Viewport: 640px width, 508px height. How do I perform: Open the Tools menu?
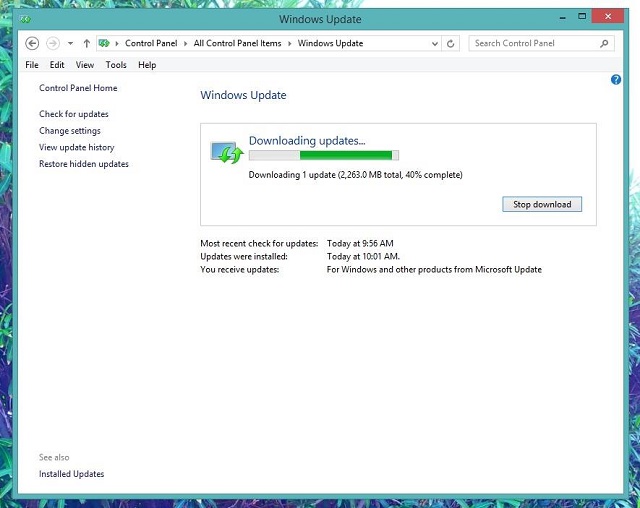116,65
